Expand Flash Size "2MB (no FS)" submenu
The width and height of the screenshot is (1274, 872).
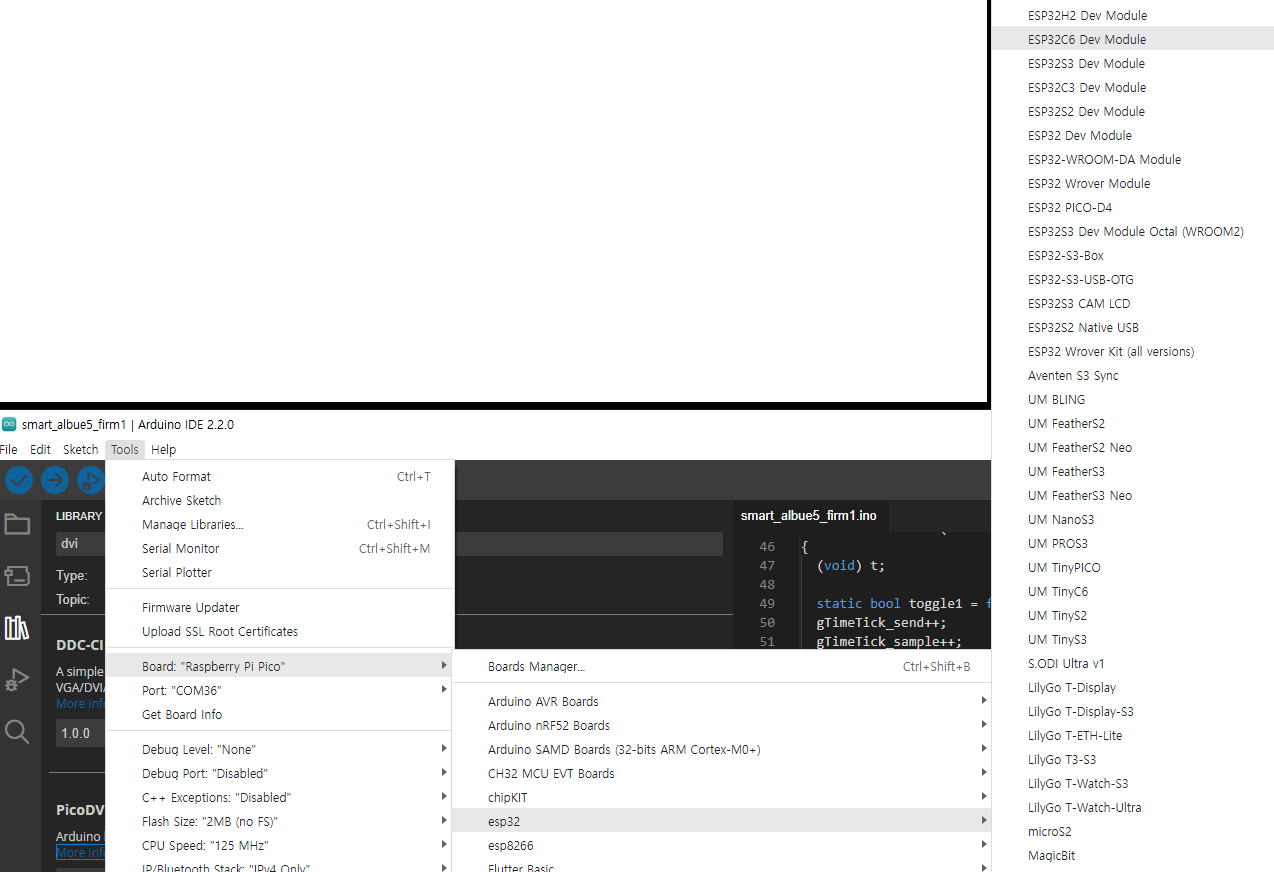[280, 822]
